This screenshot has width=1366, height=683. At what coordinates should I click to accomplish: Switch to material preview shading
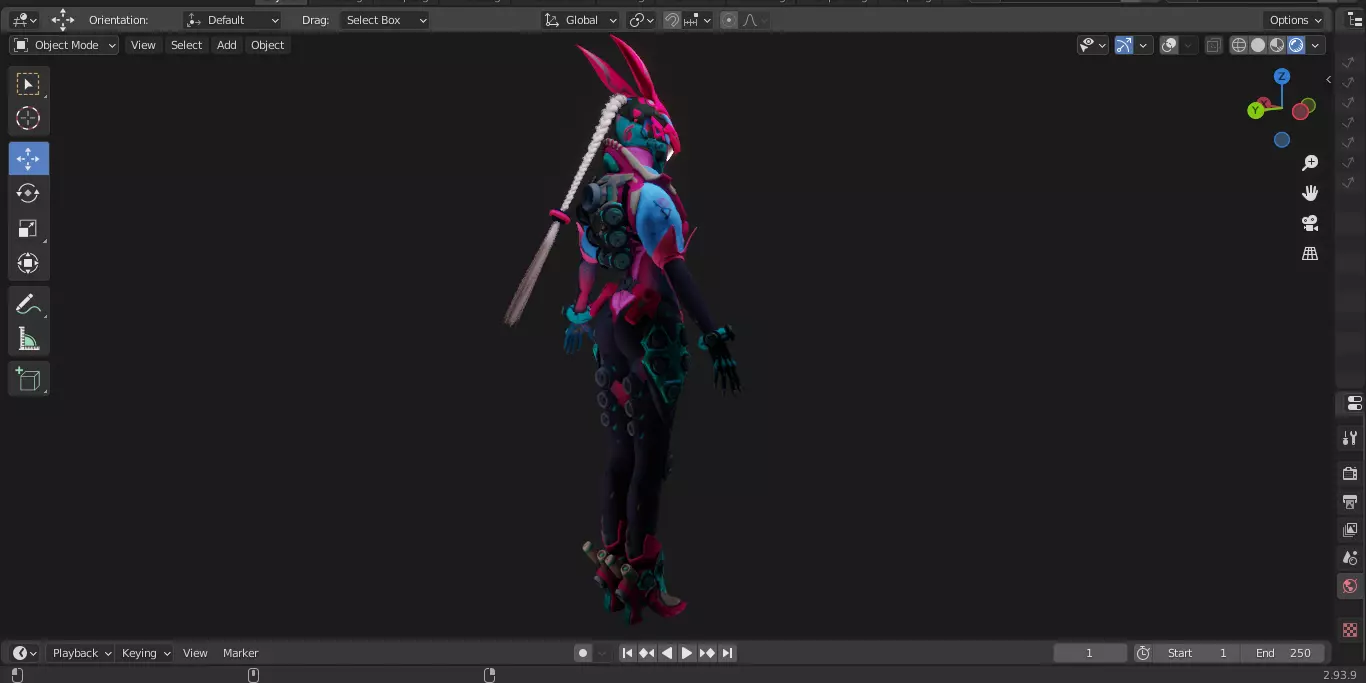click(x=1277, y=45)
